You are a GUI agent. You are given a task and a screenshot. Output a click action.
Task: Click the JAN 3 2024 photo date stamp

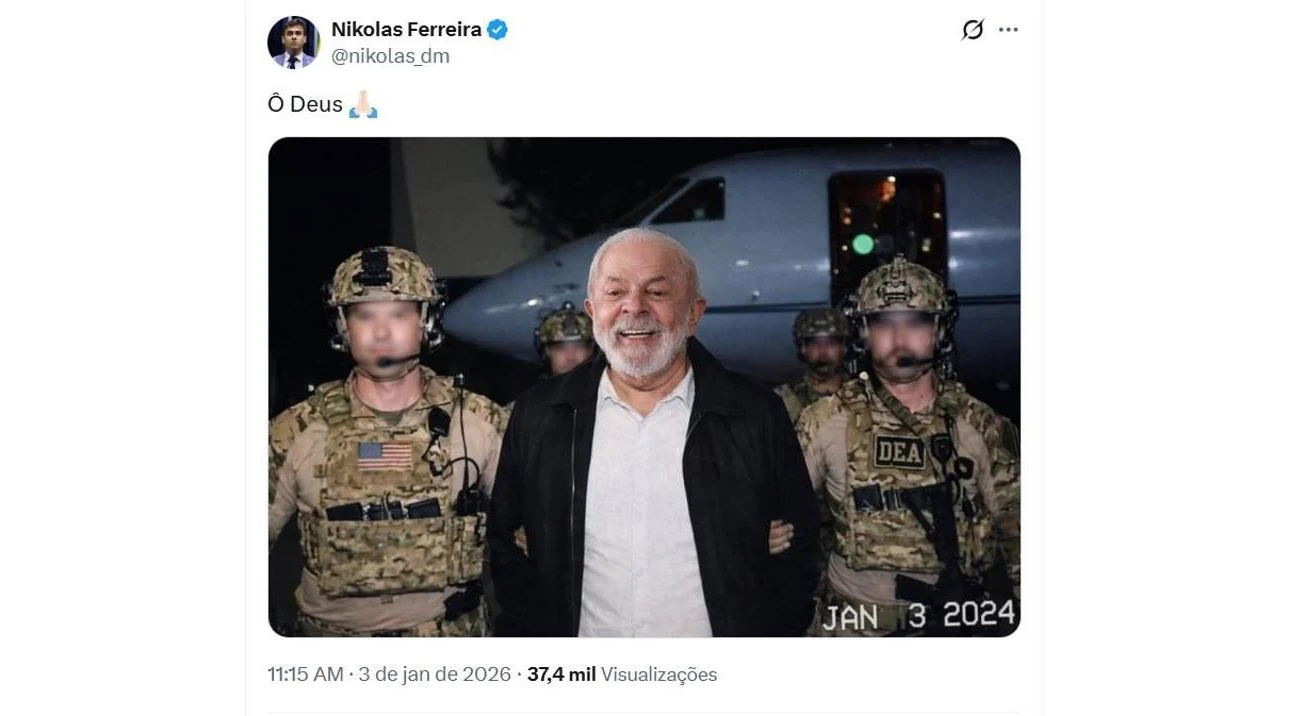918,615
